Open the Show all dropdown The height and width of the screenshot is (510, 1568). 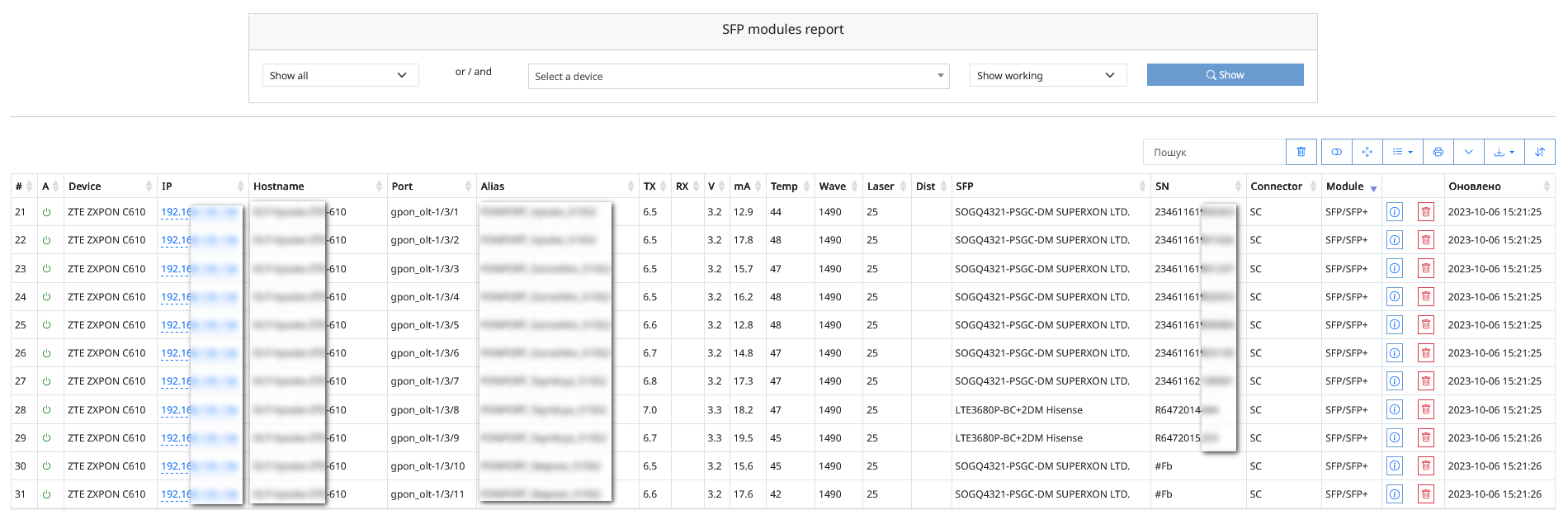tap(341, 75)
